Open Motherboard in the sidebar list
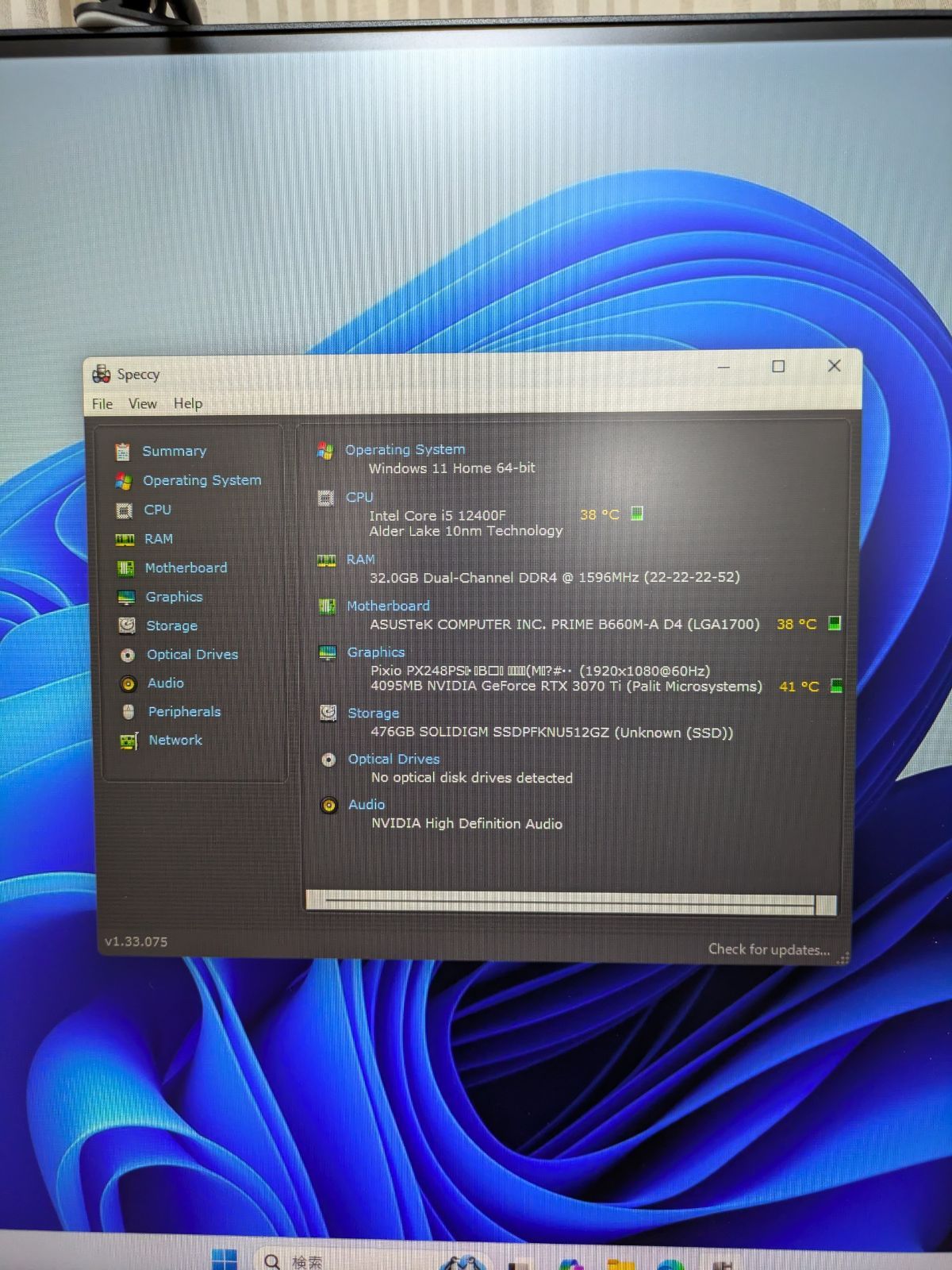This screenshot has height=1270, width=952. (x=186, y=568)
